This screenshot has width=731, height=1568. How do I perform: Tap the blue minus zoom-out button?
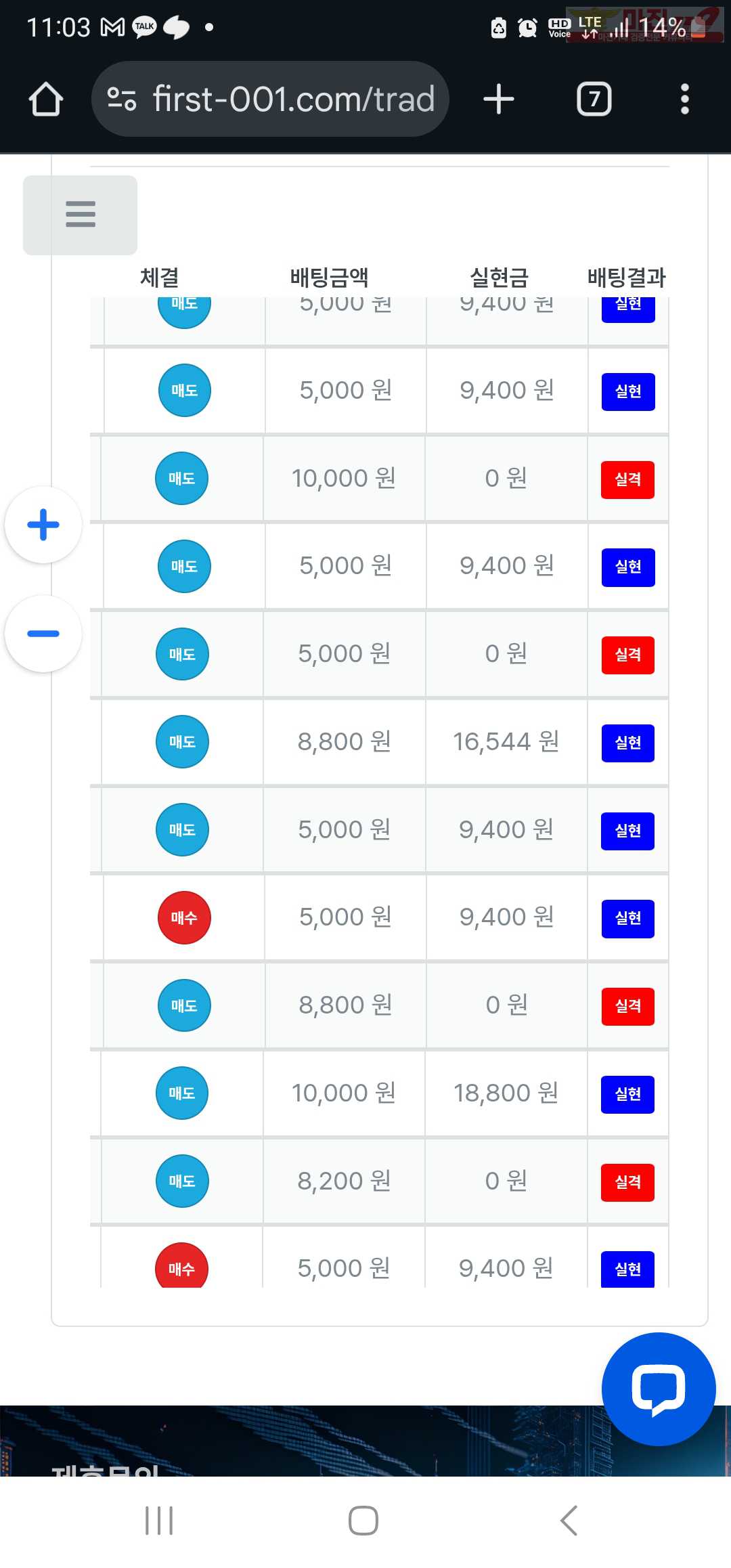(43, 634)
